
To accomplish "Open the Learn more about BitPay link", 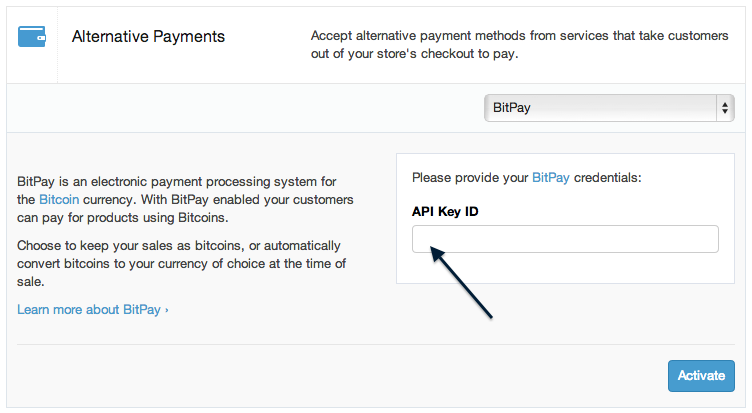I will click(x=89, y=310).
